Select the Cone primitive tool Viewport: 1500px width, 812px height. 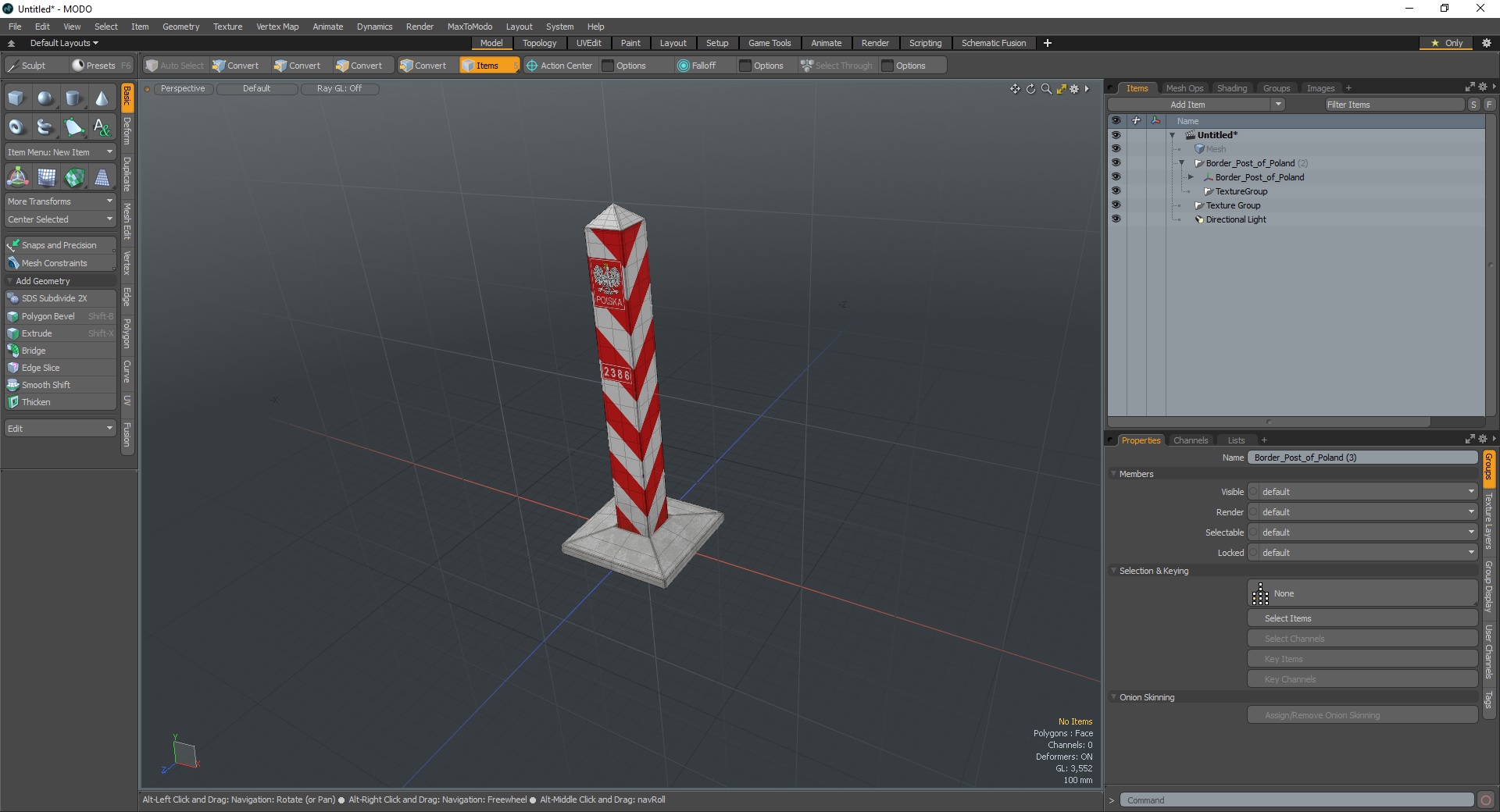[x=102, y=98]
